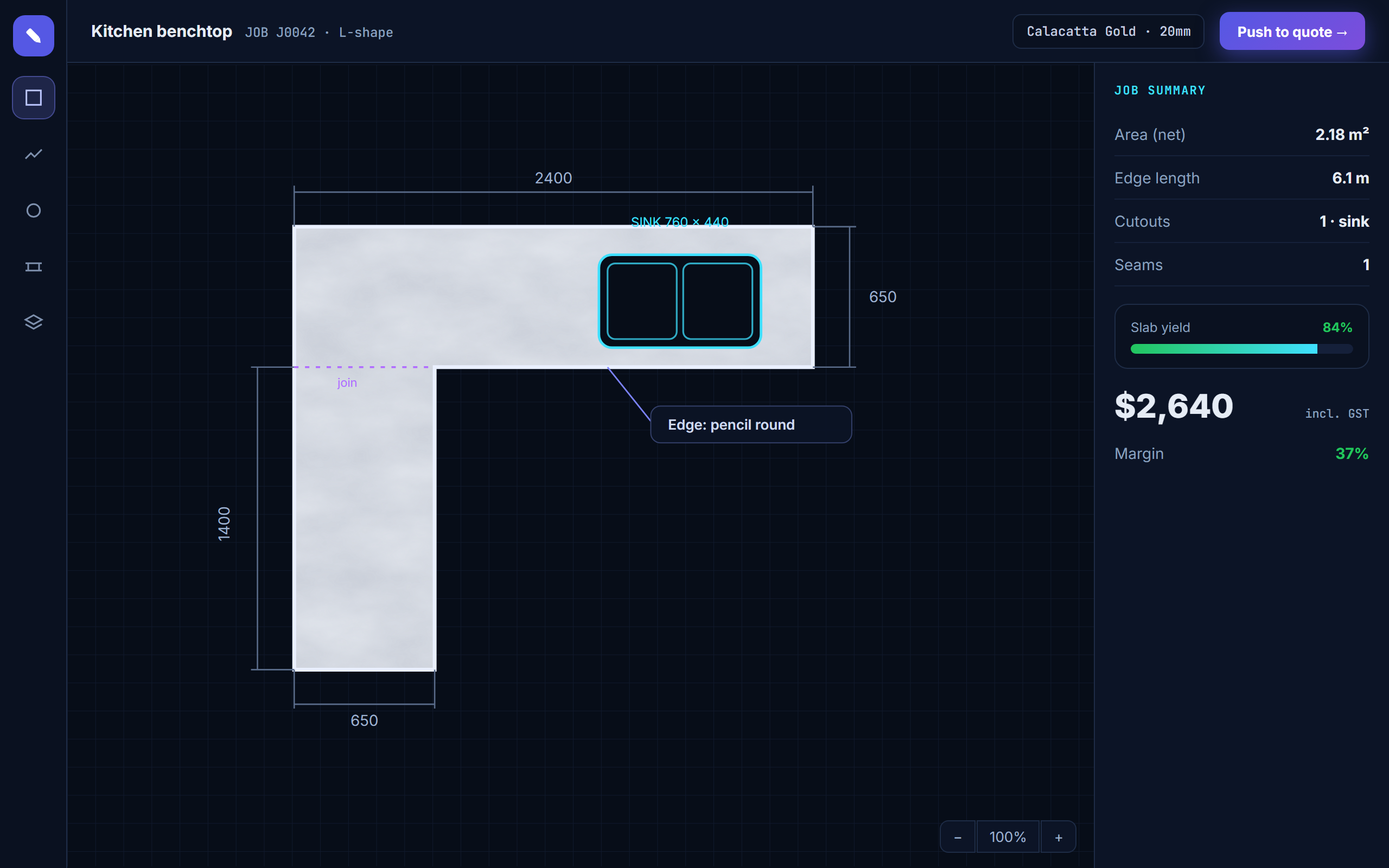Click the Slab yield progress bar
1389x868 pixels.
tap(1241, 349)
